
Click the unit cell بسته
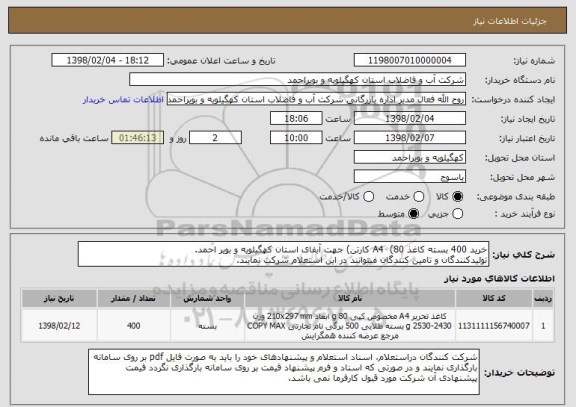tap(207, 325)
